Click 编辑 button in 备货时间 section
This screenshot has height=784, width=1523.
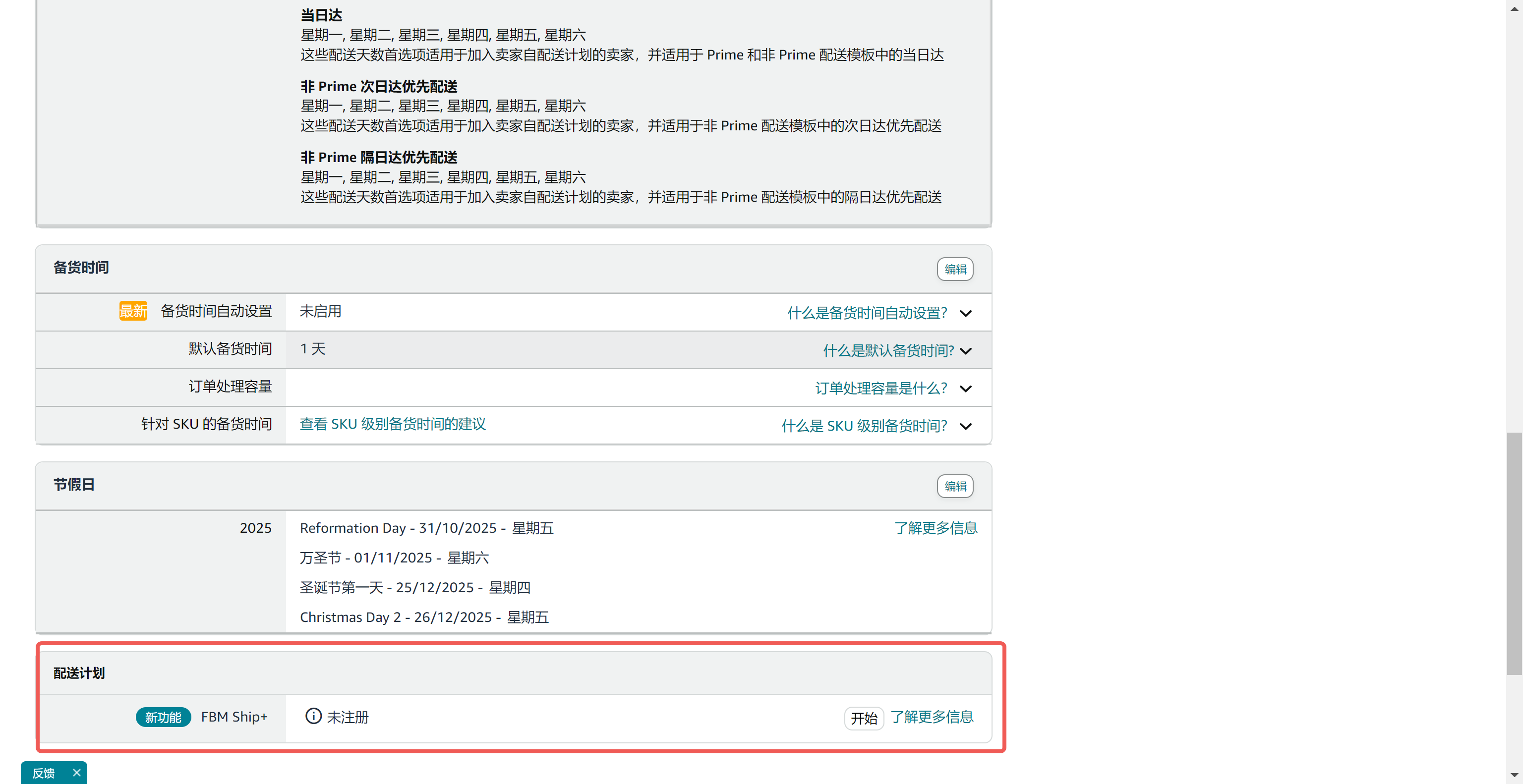[x=955, y=270]
